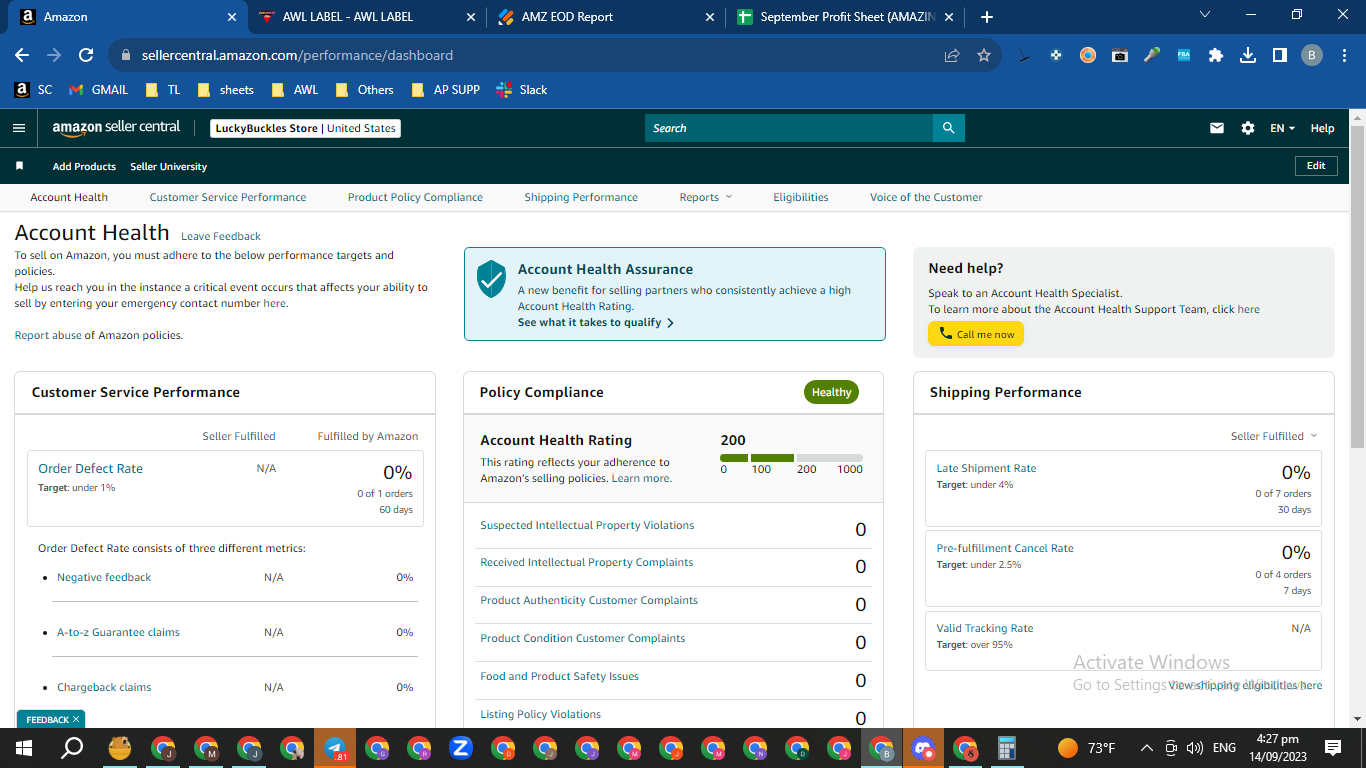This screenshot has width=1366, height=768.
Task: Click the microphone extension icon
Action: pos(1152,56)
